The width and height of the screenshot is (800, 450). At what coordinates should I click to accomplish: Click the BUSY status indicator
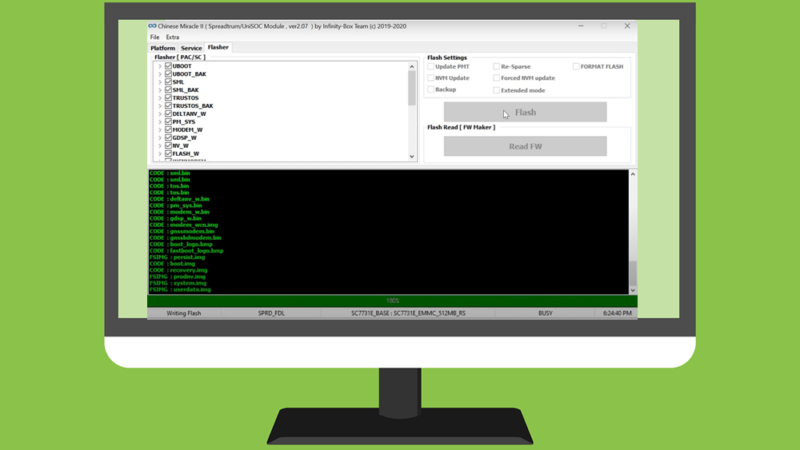pyautogui.click(x=545, y=313)
